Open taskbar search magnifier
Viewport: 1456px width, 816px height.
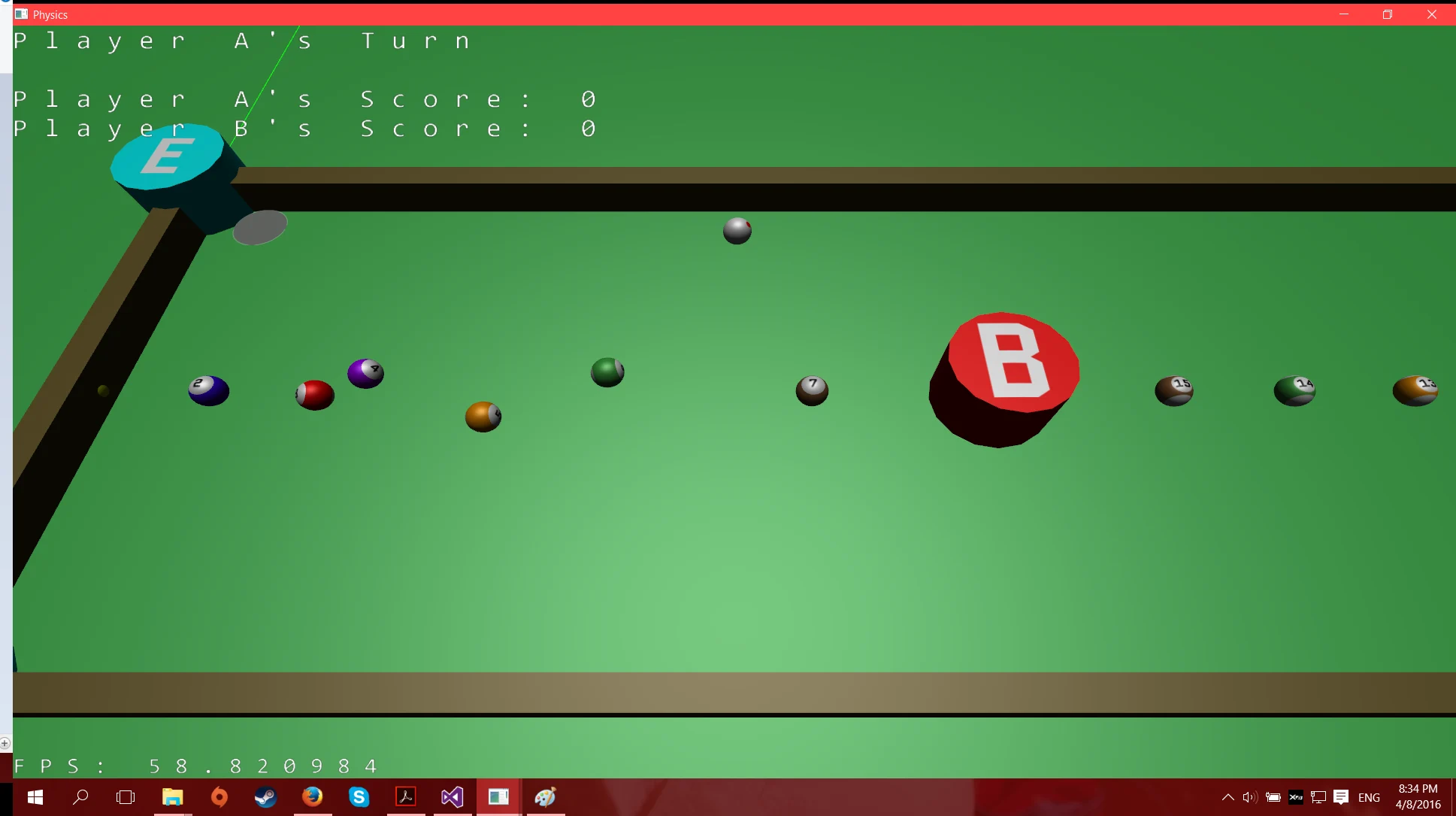(80, 797)
